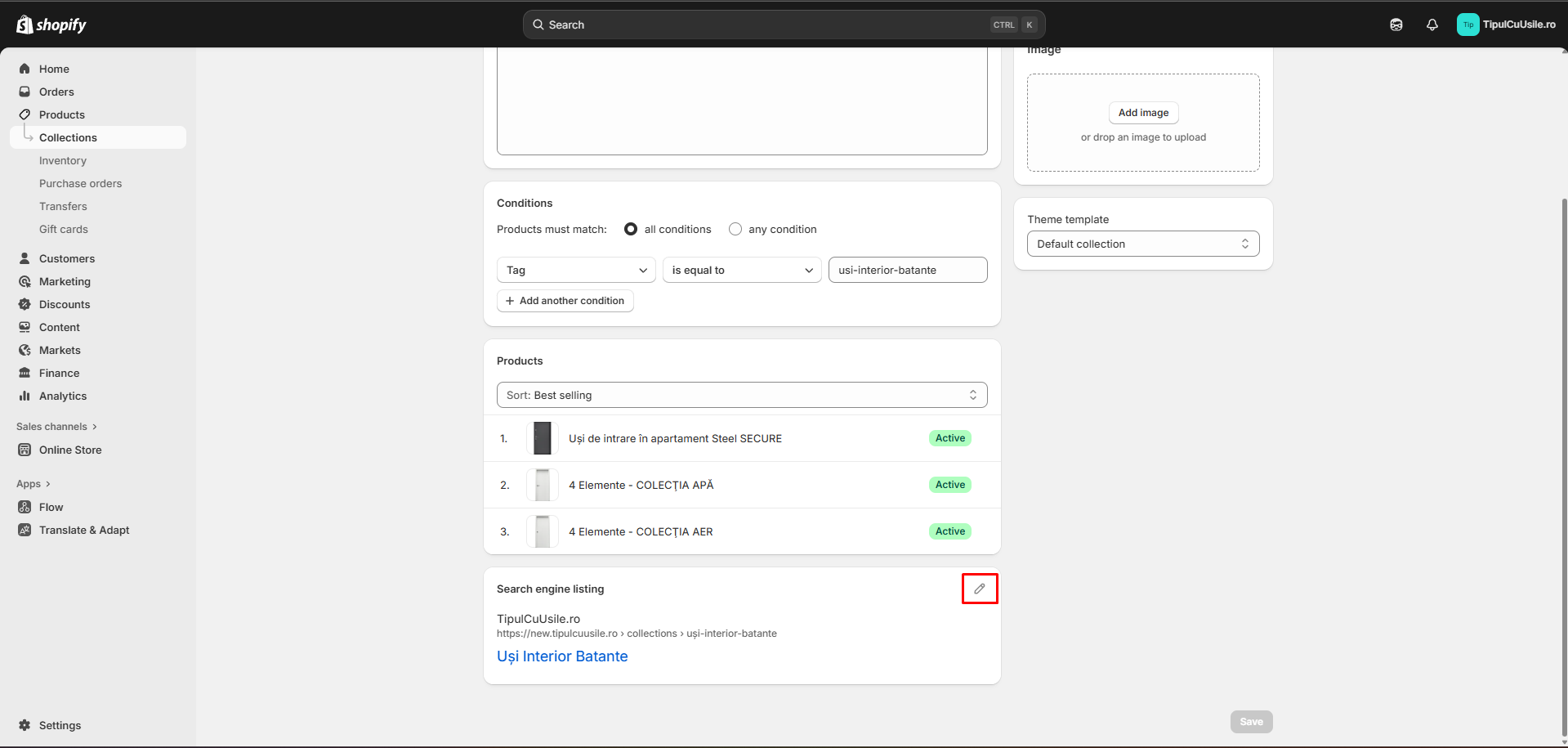
Task: Click the usi-interior-batante condition value field
Action: [x=907, y=270]
